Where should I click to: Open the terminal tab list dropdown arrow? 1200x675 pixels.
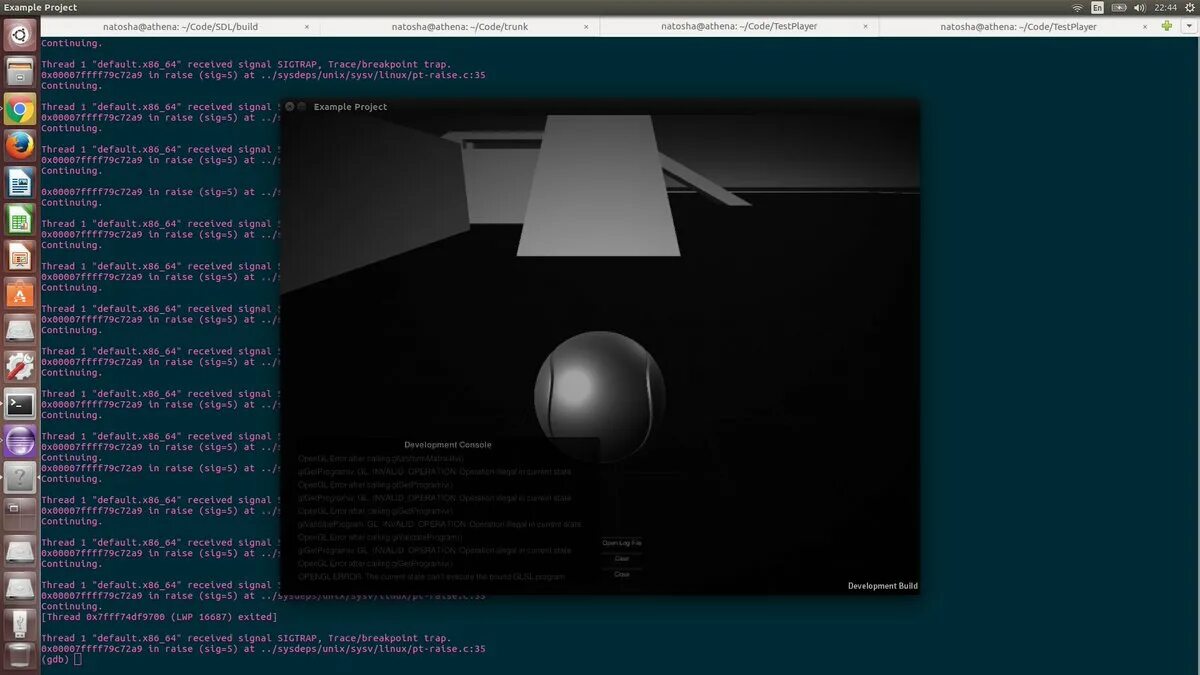click(x=1187, y=26)
